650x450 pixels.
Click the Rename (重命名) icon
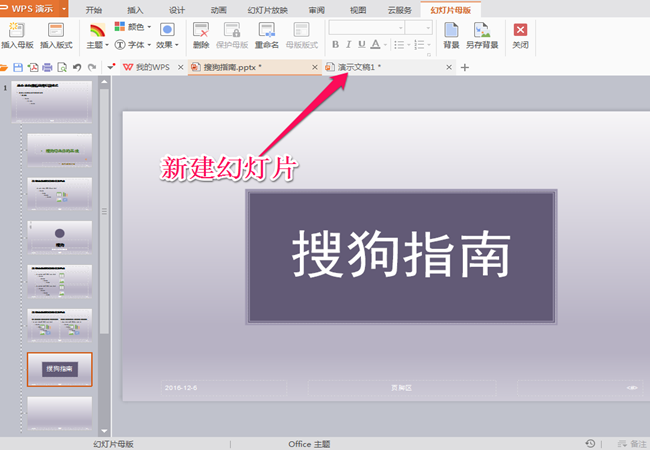(x=266, y=30)
